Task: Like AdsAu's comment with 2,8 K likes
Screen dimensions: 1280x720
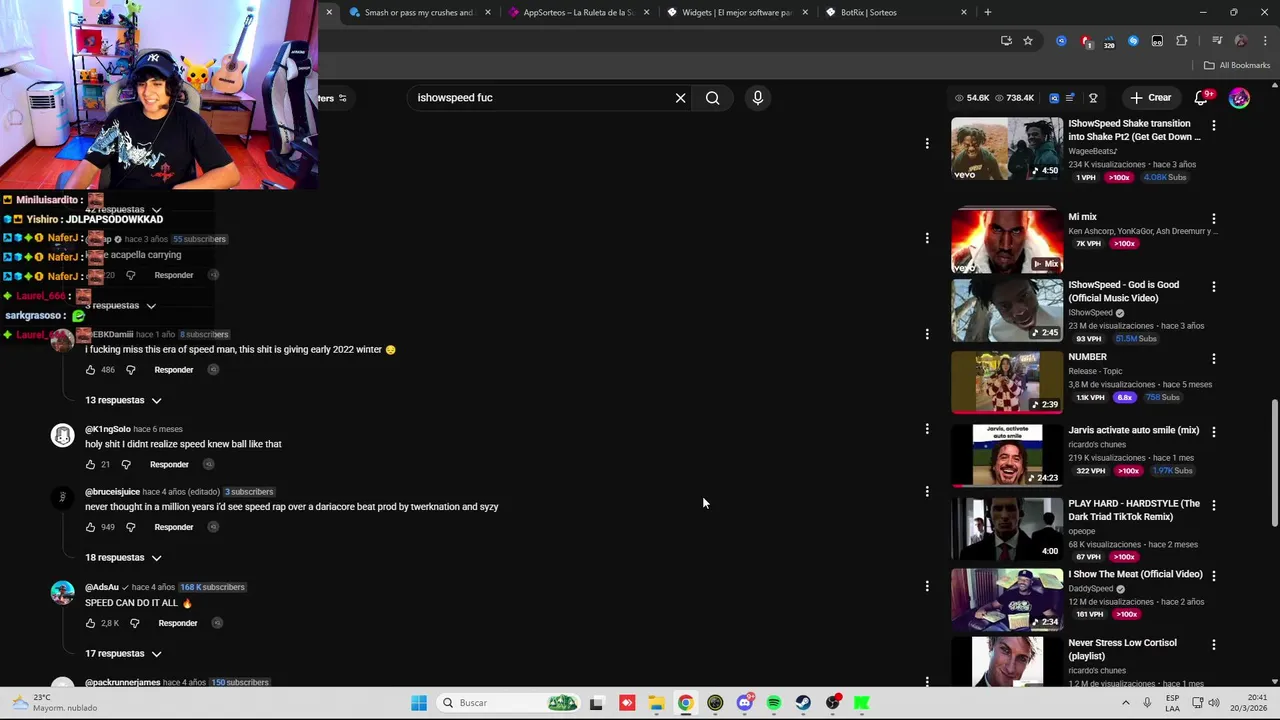Action: click(x=90, y=623)
